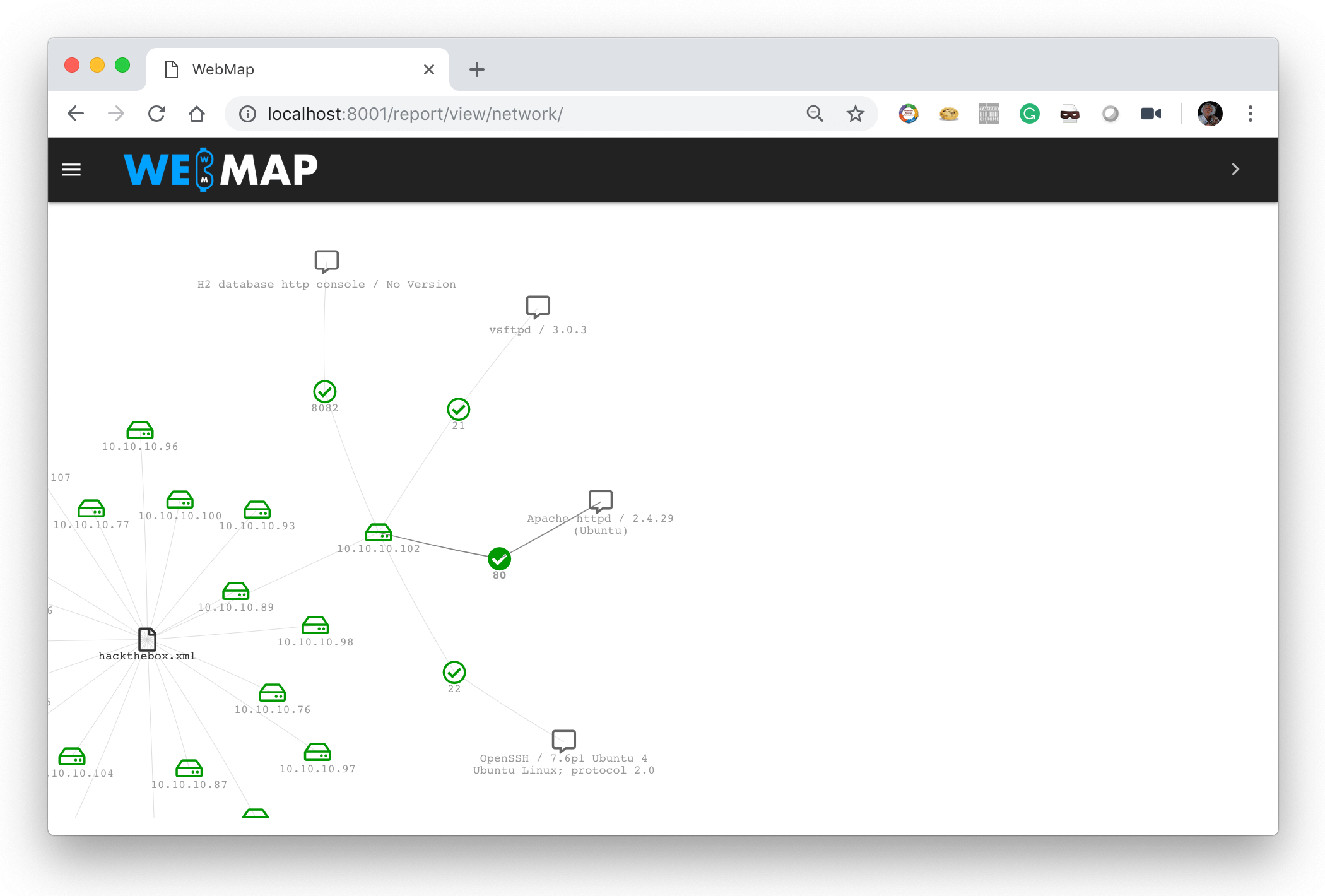The height and width of the screenshot is (896, 1325).
Task: Select the OpenSSH 7.6p1 Ubuntu service node
Action: point(563,740)
